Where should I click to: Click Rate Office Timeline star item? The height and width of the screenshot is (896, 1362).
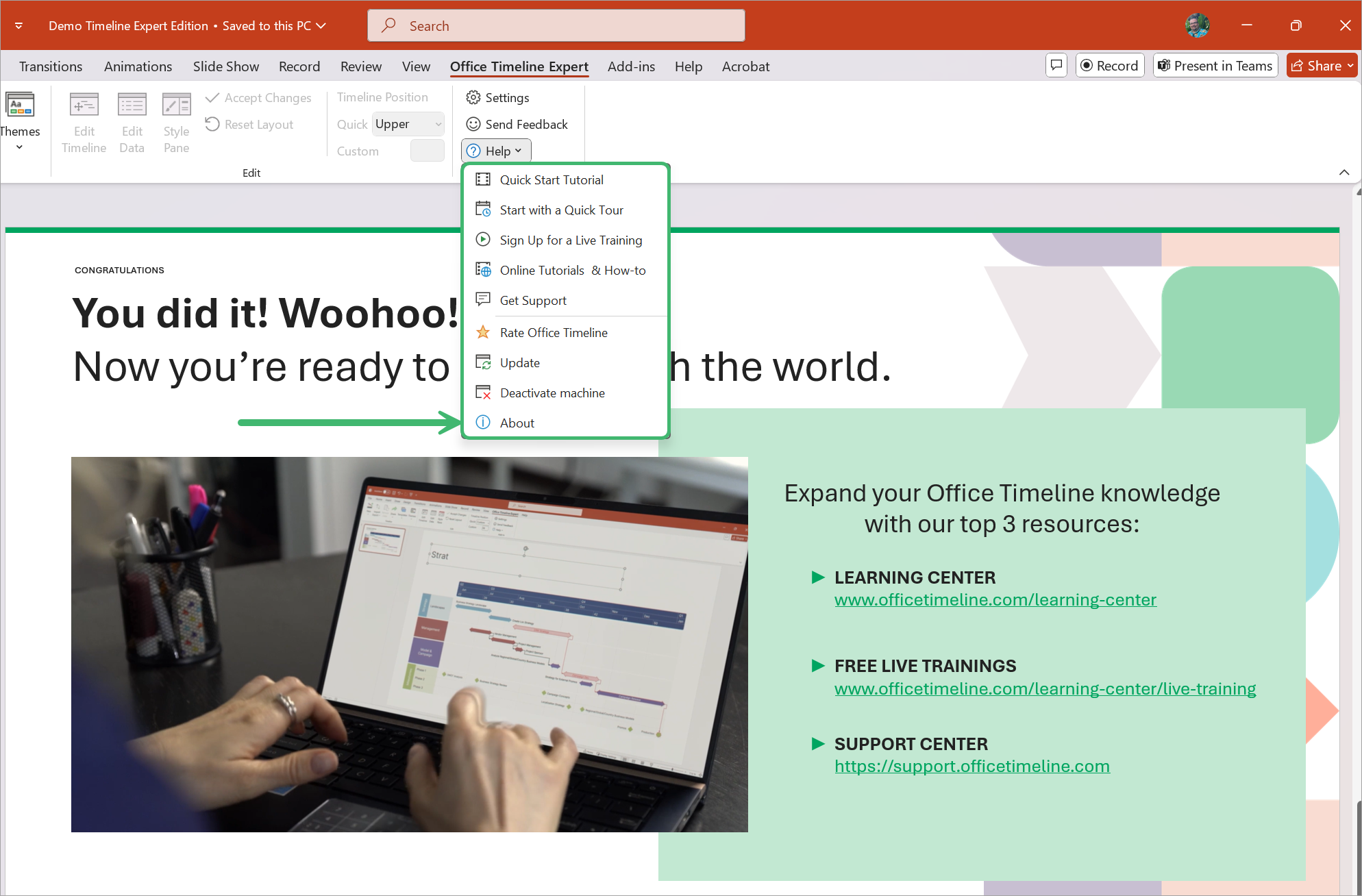(x=565, y=333)
